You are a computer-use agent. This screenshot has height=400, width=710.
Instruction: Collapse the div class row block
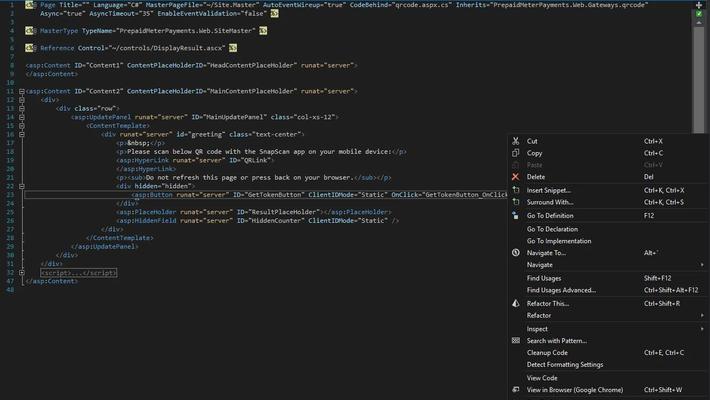[x=21, y=108]
